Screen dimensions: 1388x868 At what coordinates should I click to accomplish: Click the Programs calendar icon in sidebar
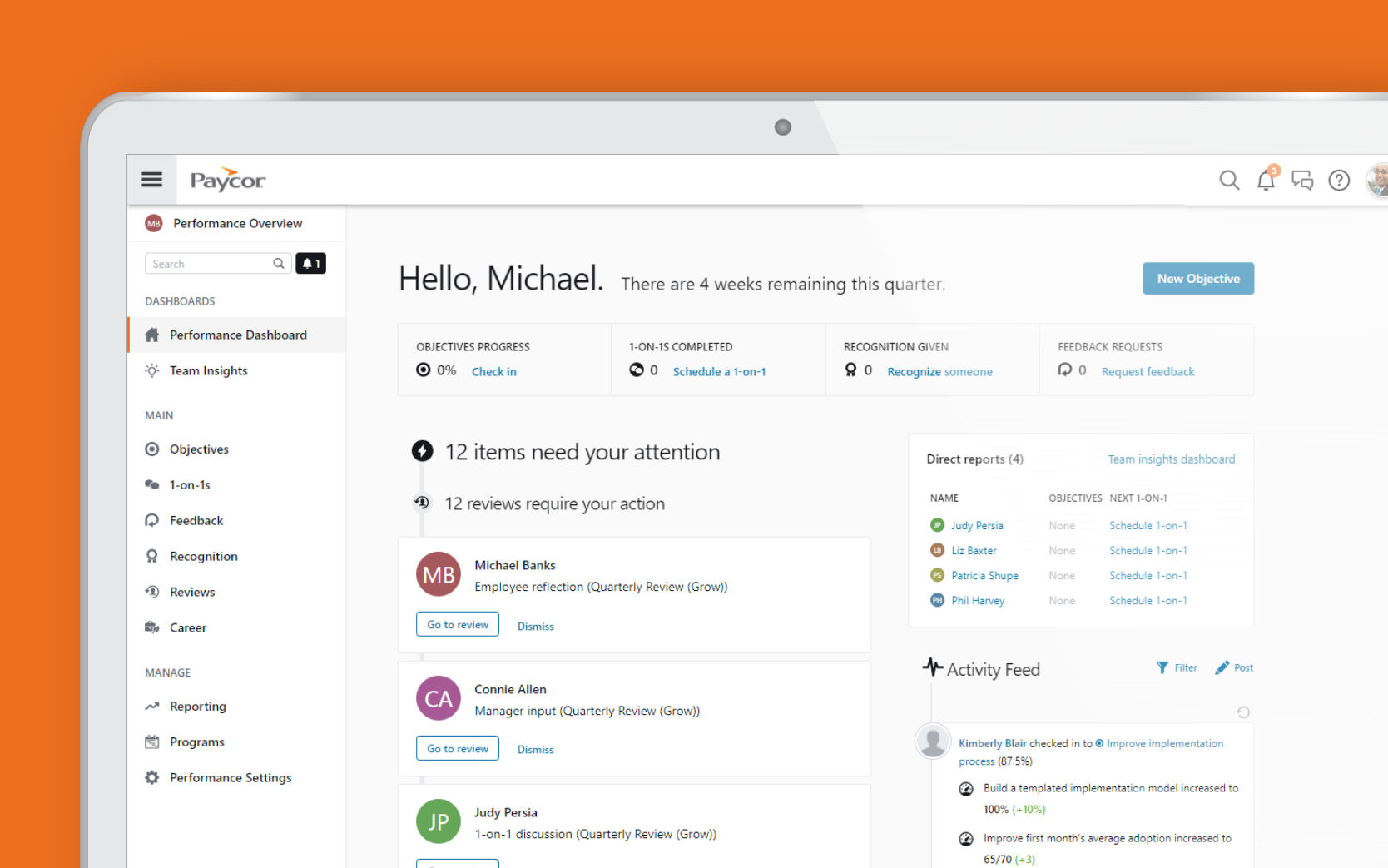[x=151, y=742]
